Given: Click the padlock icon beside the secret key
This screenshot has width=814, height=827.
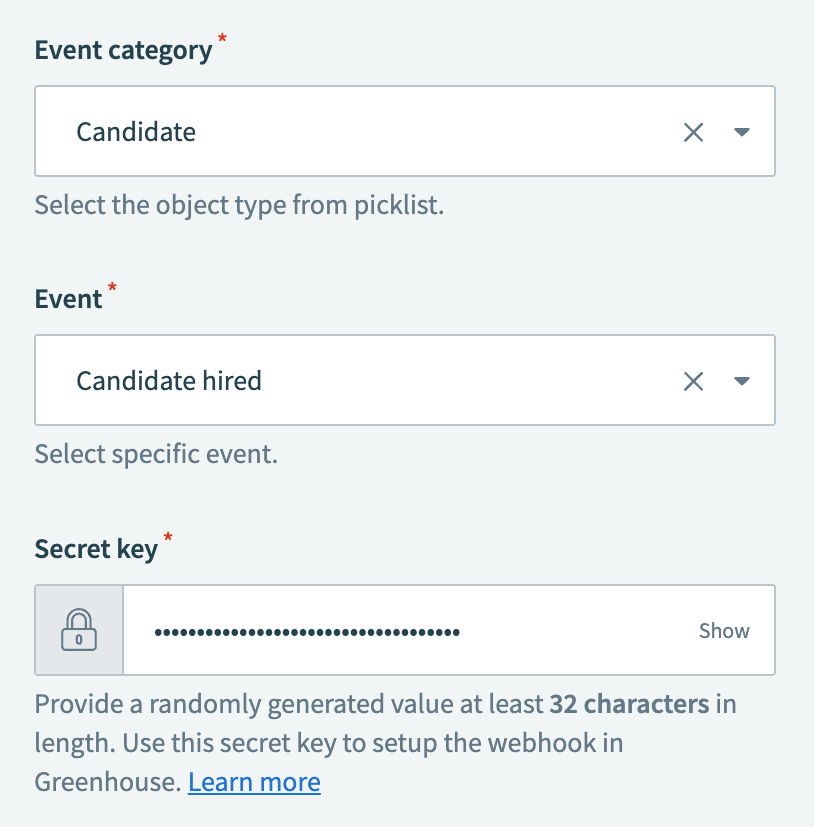Looking at the screenshot, I should click(78, 629).
